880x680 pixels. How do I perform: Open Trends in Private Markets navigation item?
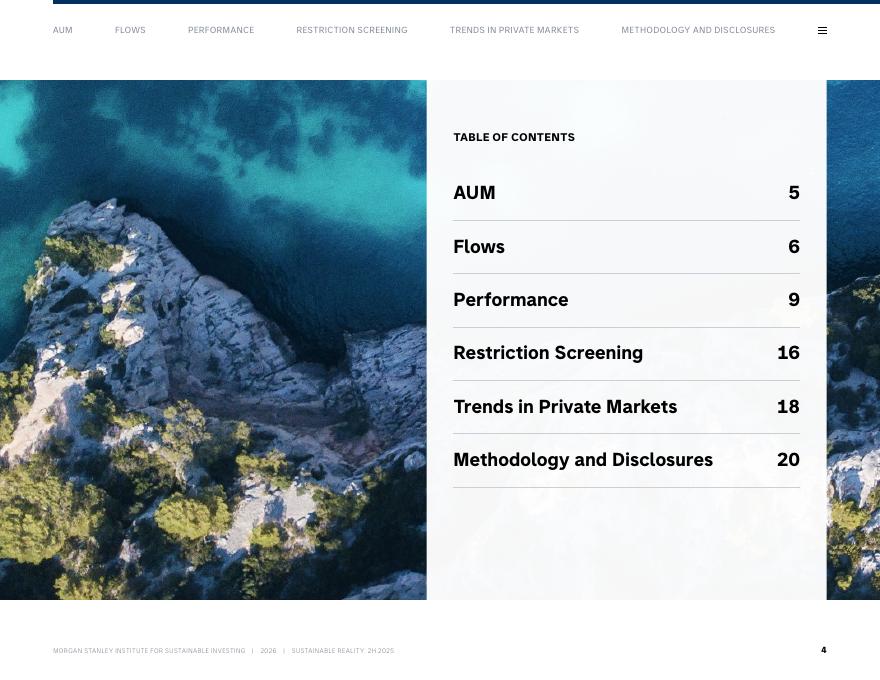click(x=514, y=30)
